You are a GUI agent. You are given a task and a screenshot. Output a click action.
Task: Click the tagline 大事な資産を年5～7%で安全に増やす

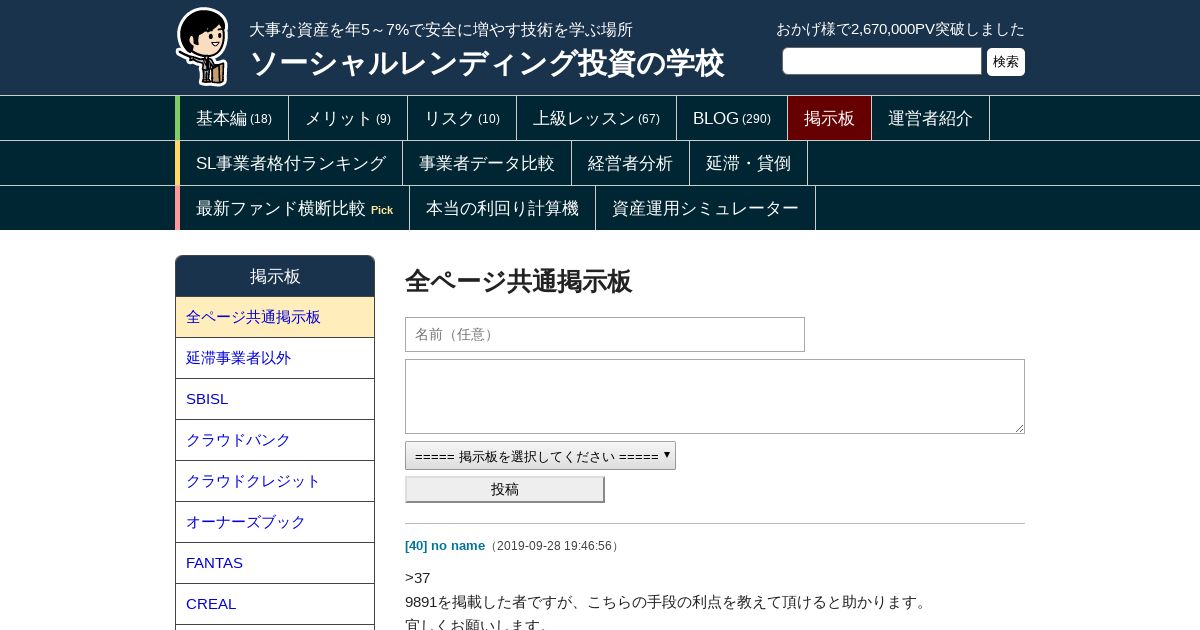(441, 30)
